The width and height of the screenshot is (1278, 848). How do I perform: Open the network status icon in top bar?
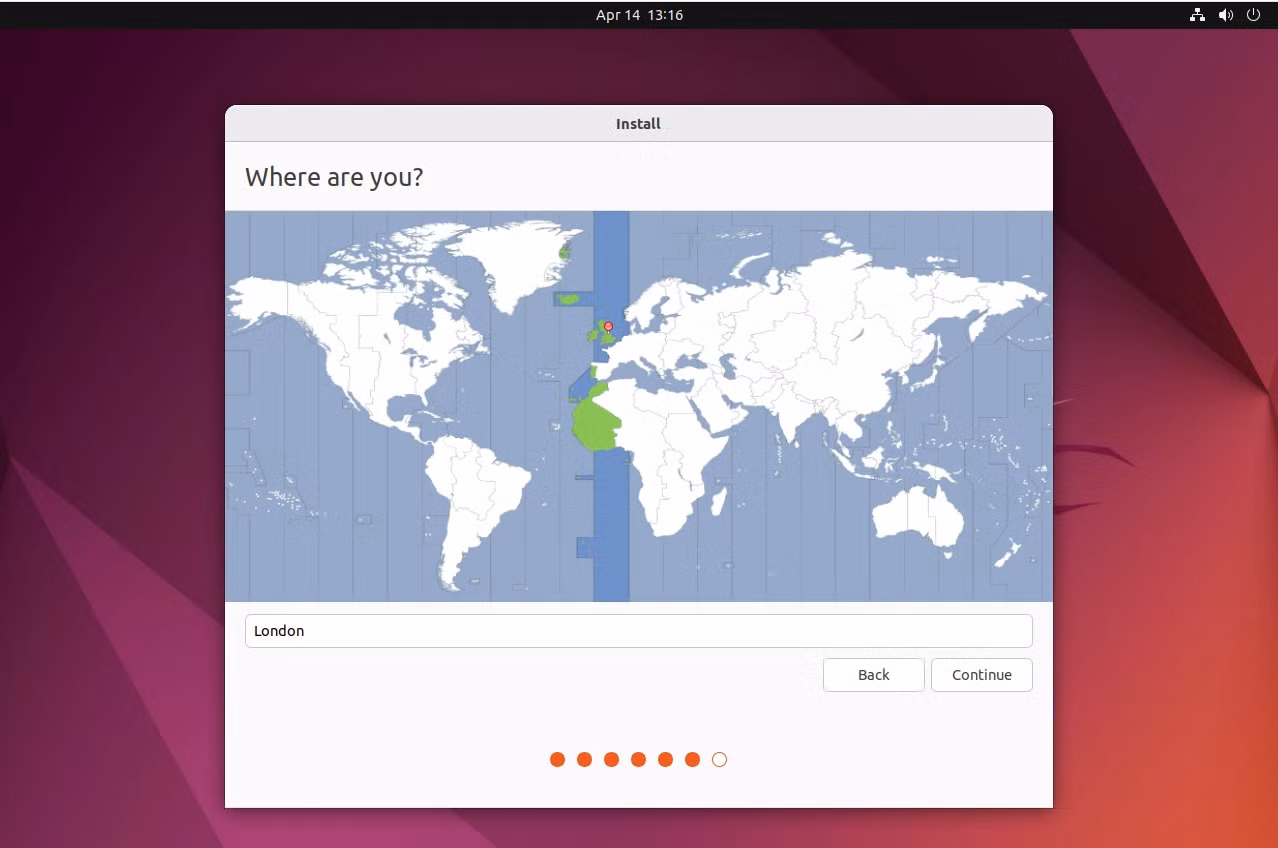1196,15
